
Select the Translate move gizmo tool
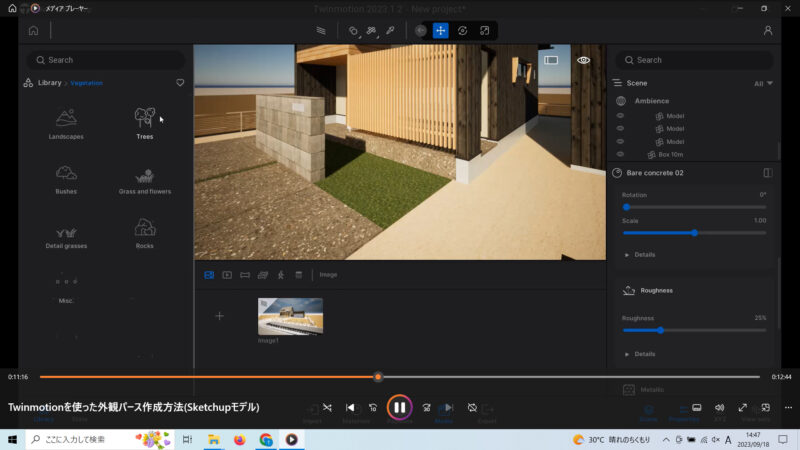(x=440, y=31)
